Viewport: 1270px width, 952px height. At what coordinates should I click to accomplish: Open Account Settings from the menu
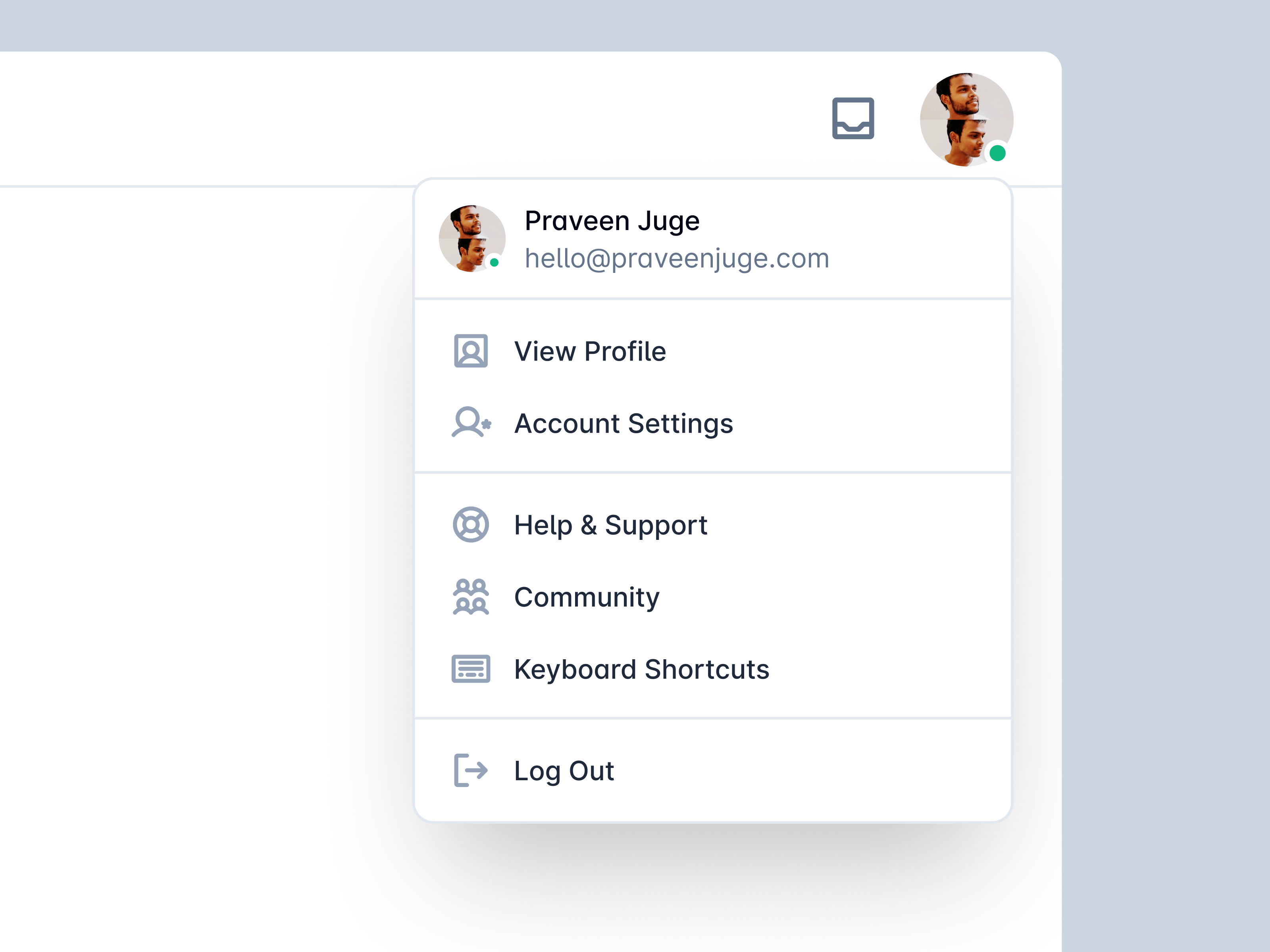pyautogui.click(x=712, y=424)
